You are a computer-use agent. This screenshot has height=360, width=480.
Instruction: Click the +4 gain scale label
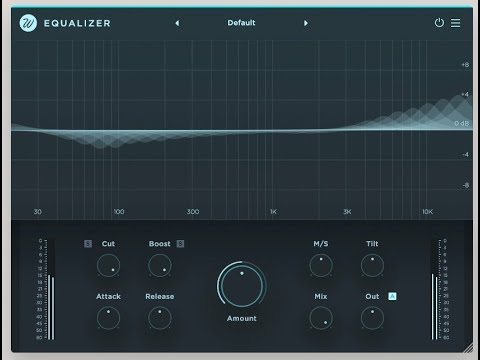coord(465,94)
